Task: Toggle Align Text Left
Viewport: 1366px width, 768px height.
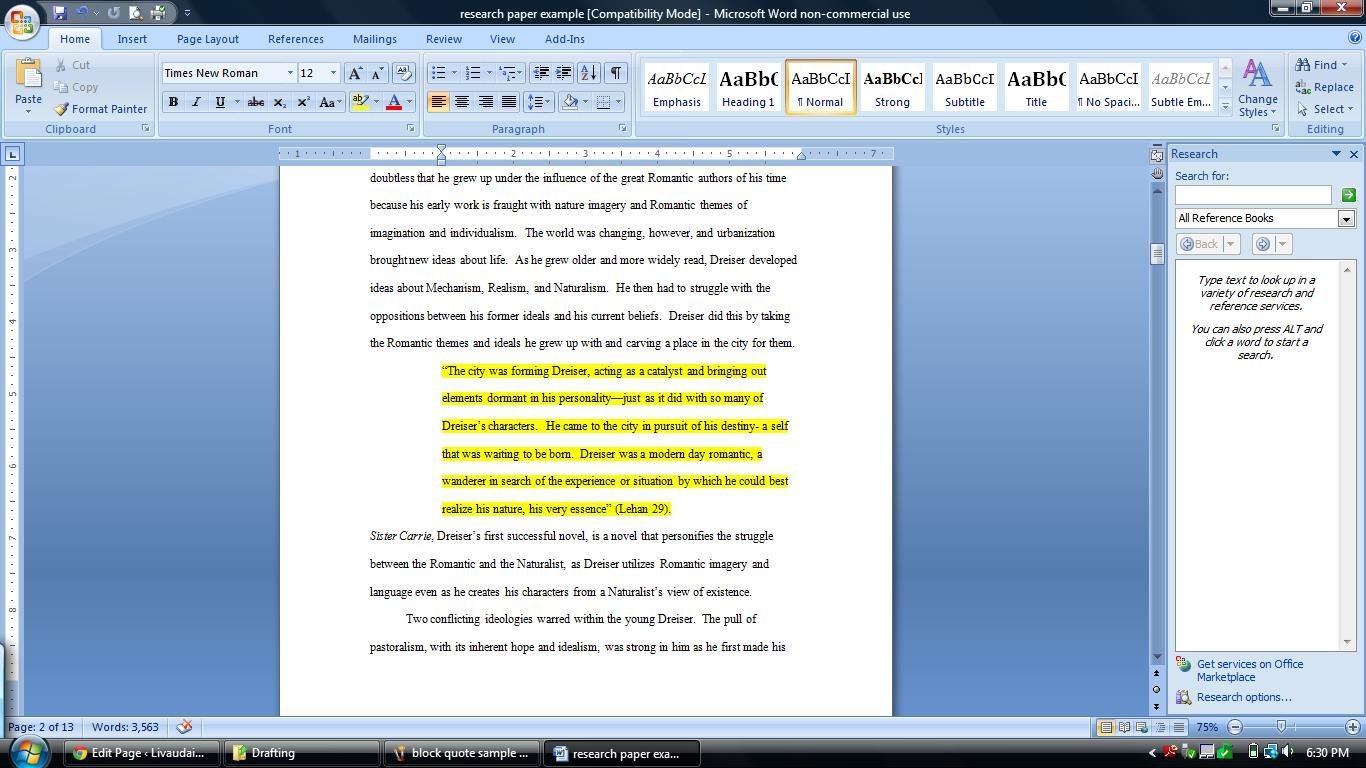Action: [x=438, y=102]
